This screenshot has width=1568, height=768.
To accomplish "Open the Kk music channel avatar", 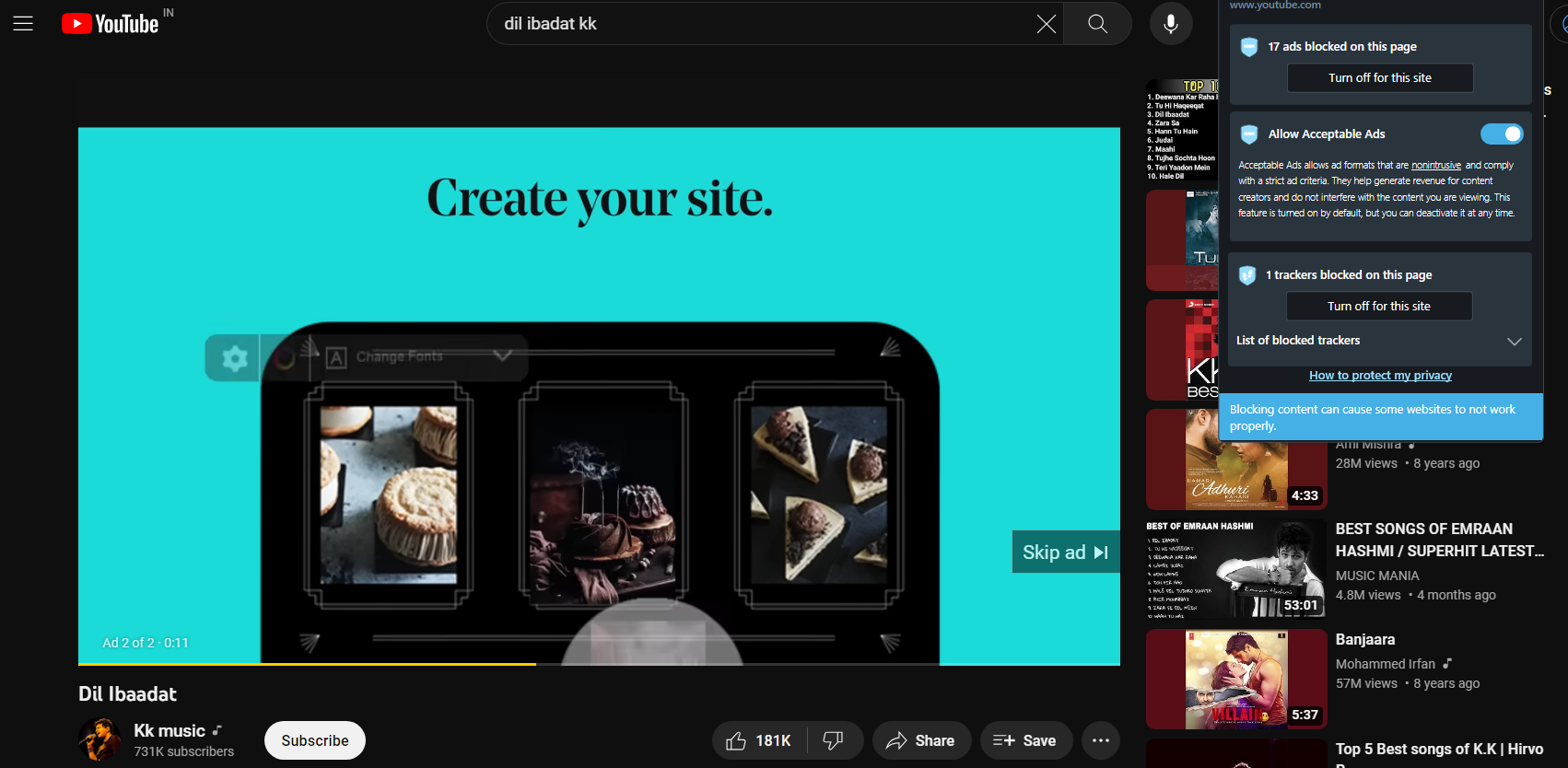I will coord(99,739).
